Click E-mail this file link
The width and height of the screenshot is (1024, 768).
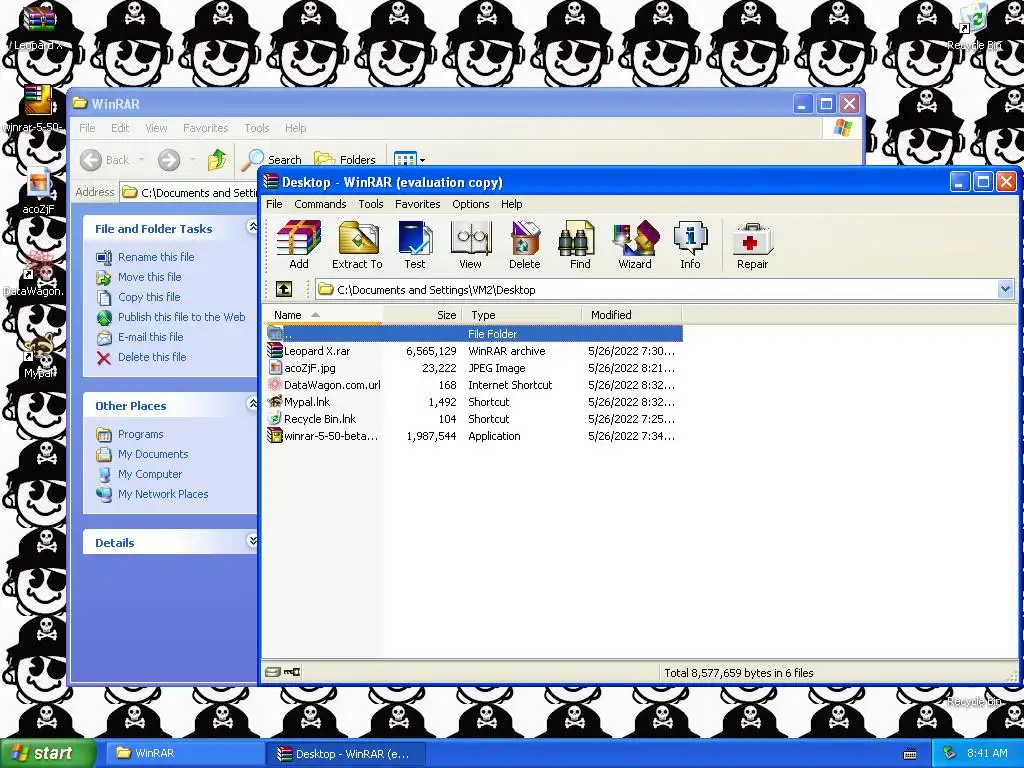[150, 337]
